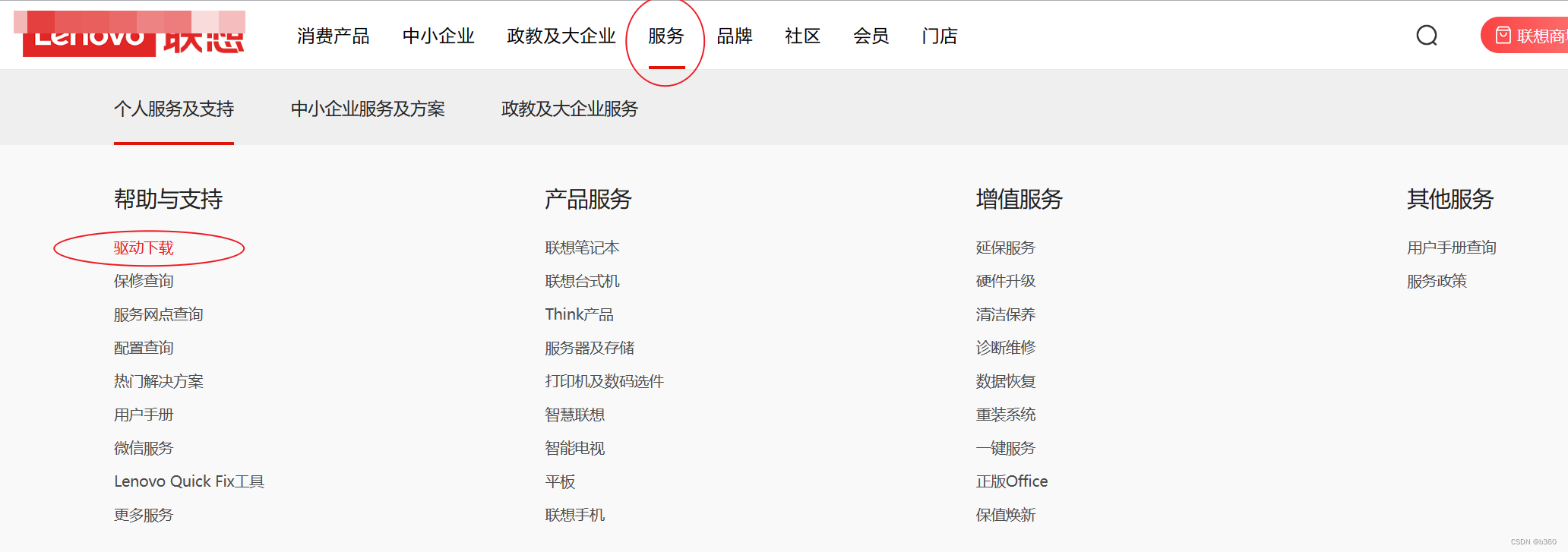This screenshot has width=1568, height=552.
Task: Open 智慧联想 link
Action: (575, 415)
